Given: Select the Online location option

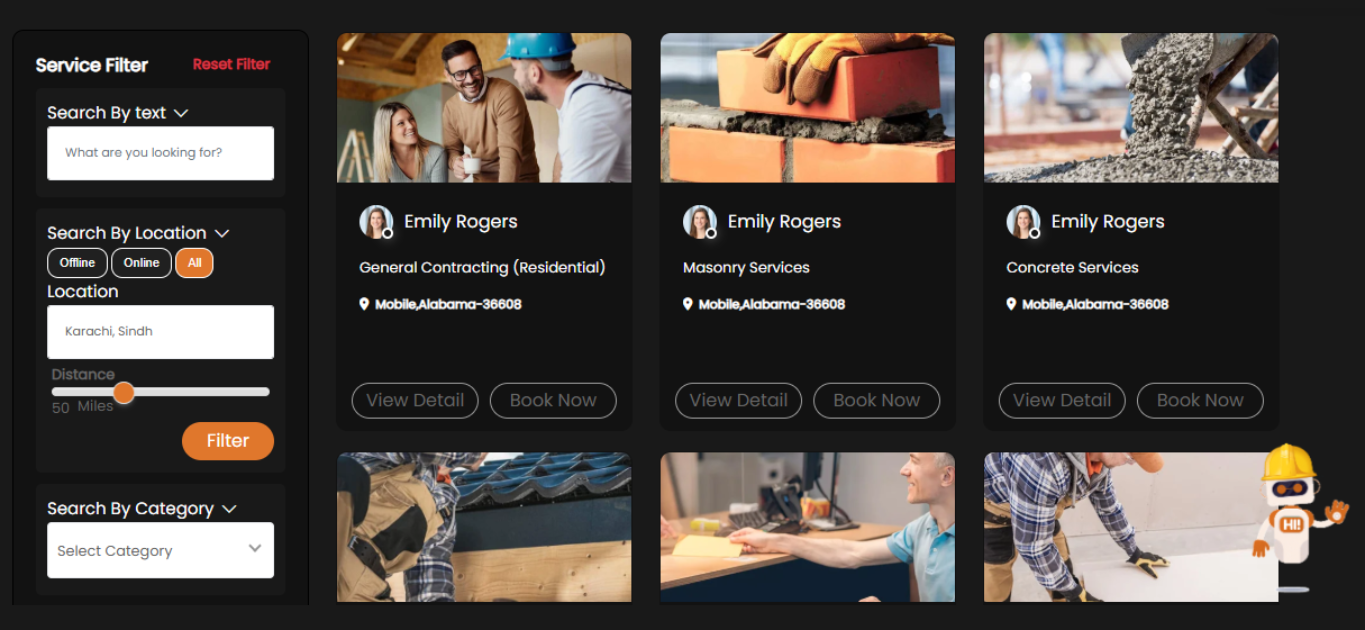Looking at the screenshot, I should pos(141,263).
